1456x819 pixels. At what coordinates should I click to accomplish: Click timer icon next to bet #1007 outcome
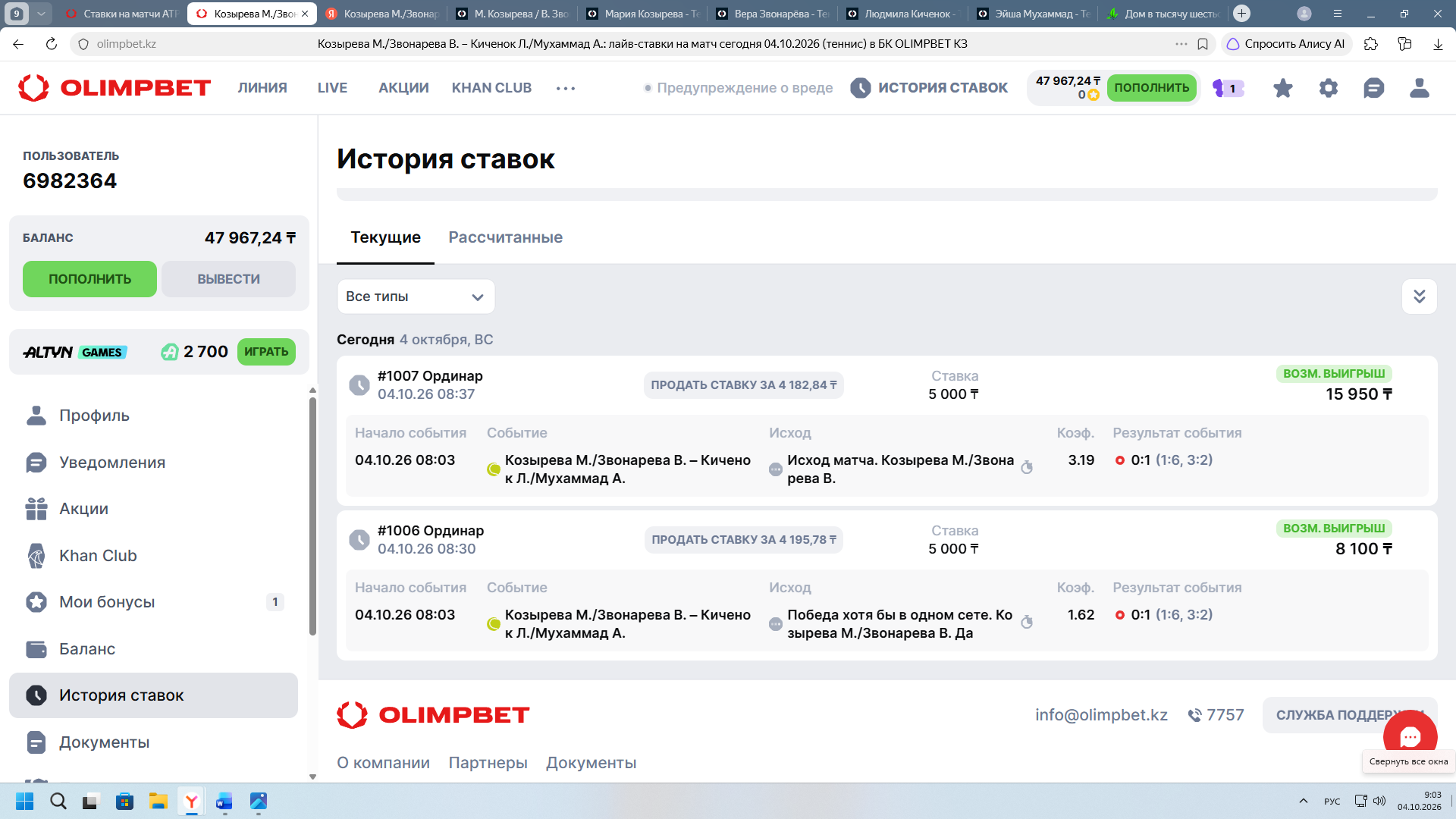click(1026, 468)
